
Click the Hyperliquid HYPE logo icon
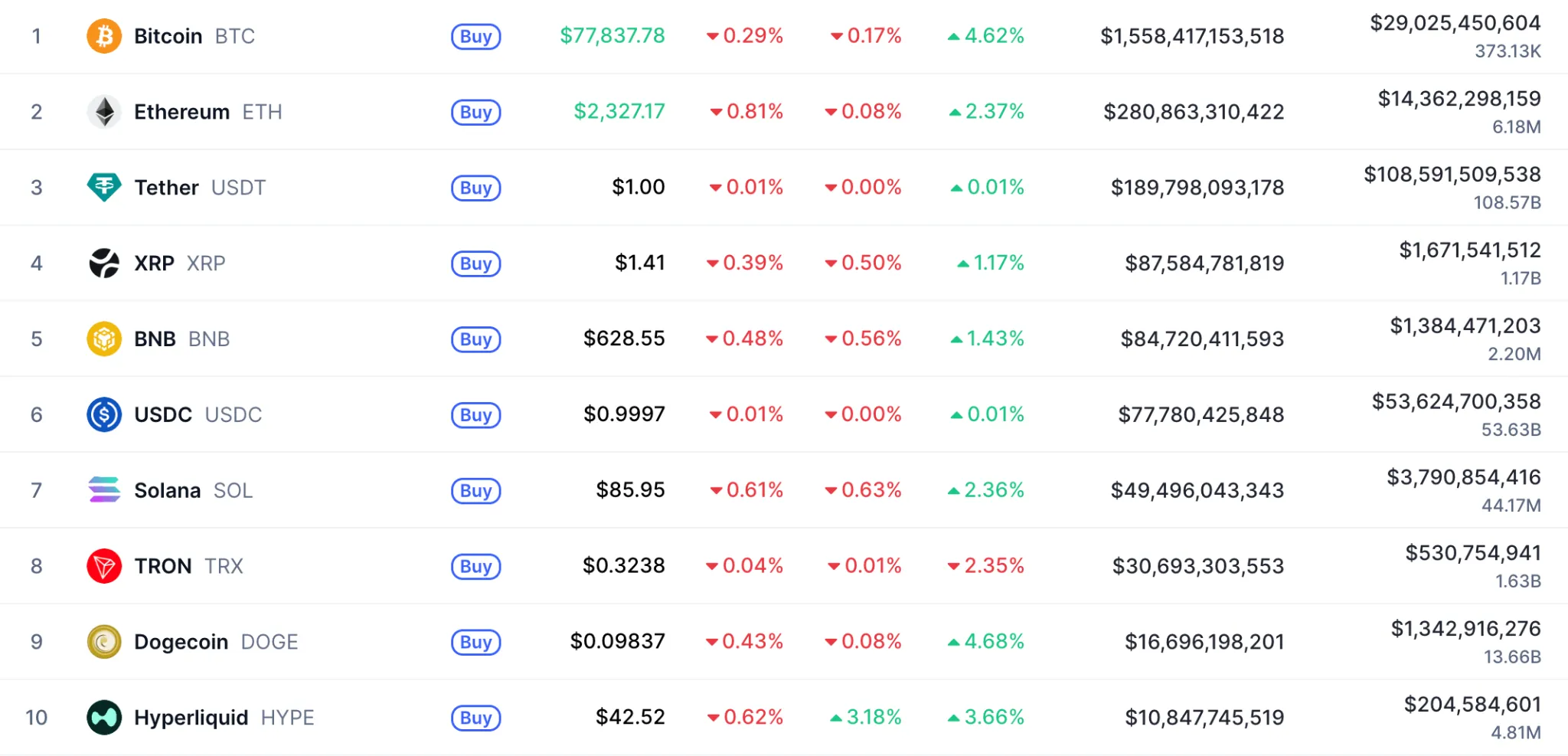coord(104,718)
